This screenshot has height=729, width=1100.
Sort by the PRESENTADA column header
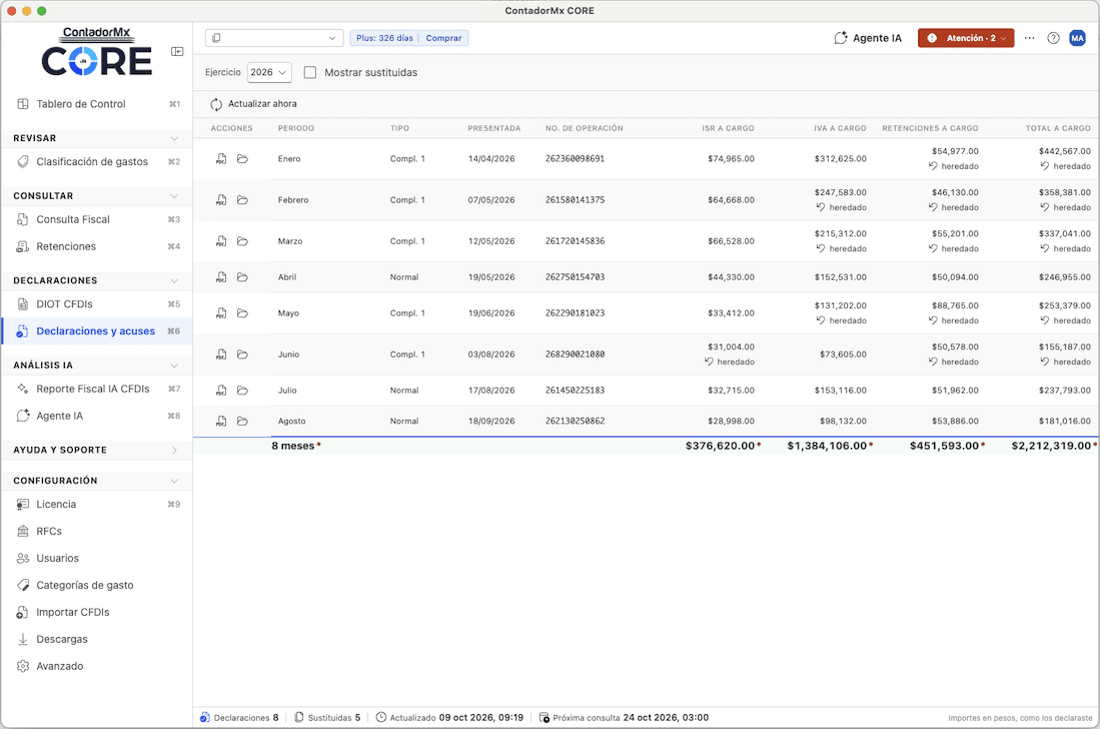(494, 128)
